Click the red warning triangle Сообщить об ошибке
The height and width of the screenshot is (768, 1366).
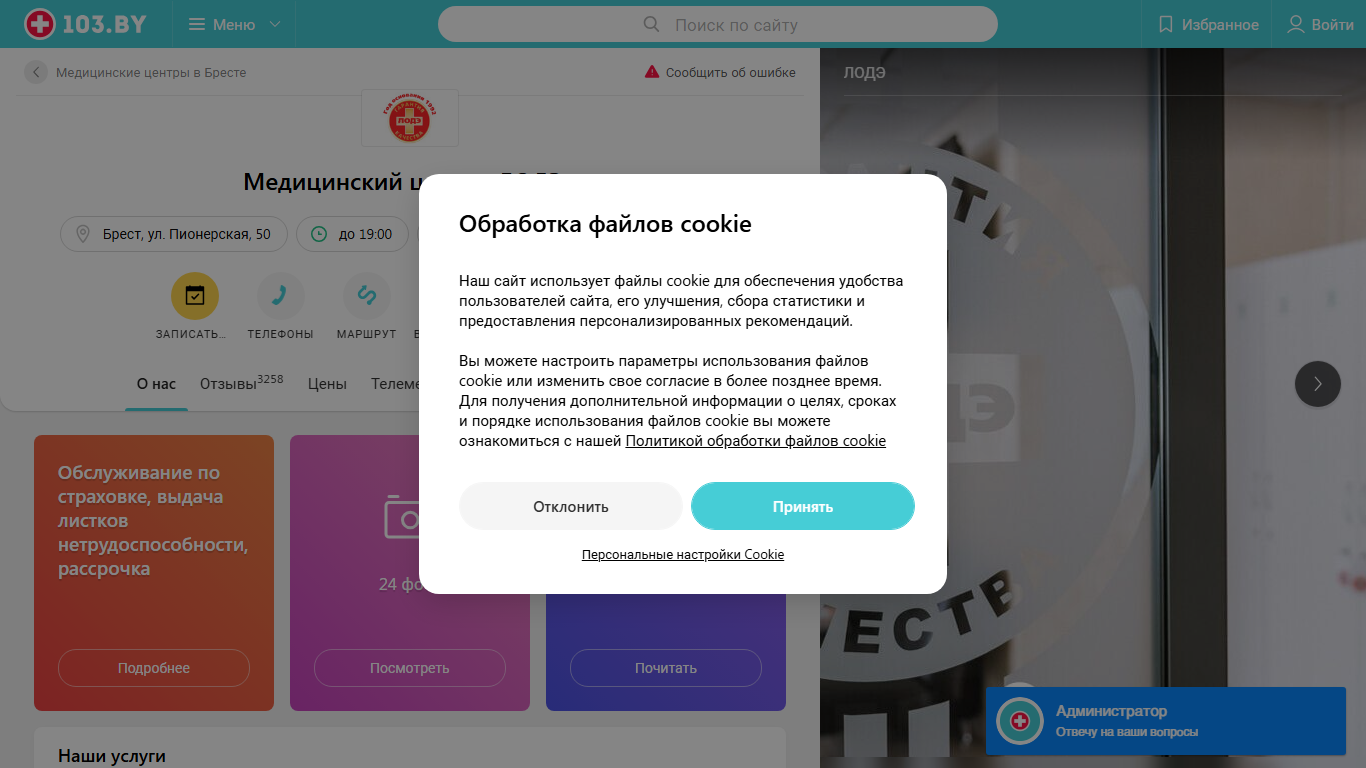(x=652, y=72)
